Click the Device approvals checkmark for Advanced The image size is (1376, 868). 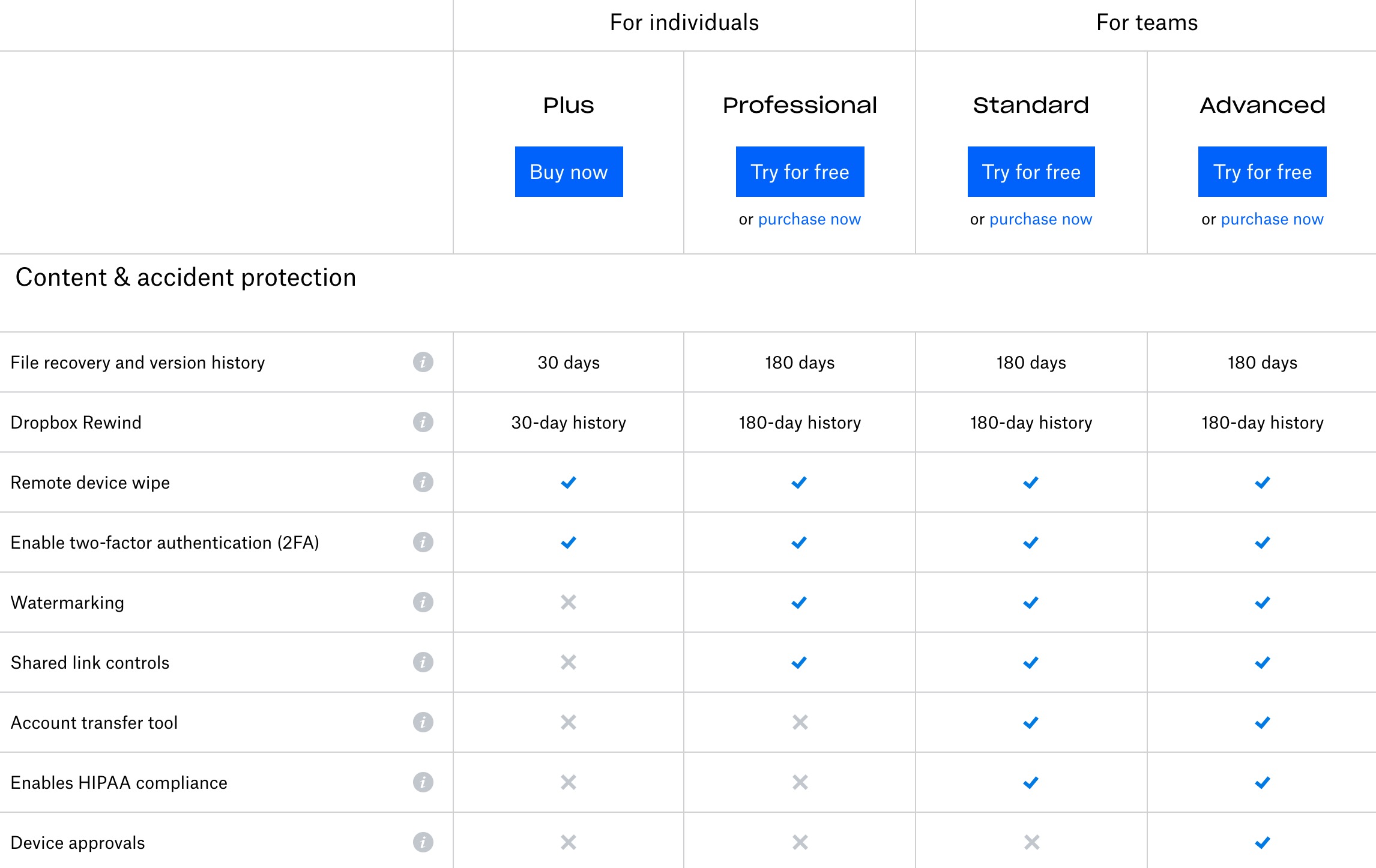(x=1262, y=842)
